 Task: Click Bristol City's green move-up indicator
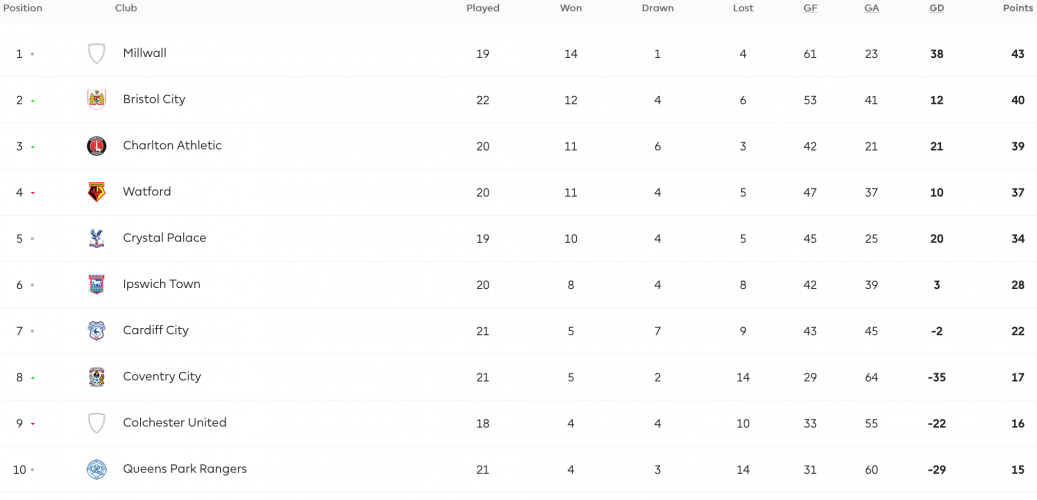click(32, 101)
